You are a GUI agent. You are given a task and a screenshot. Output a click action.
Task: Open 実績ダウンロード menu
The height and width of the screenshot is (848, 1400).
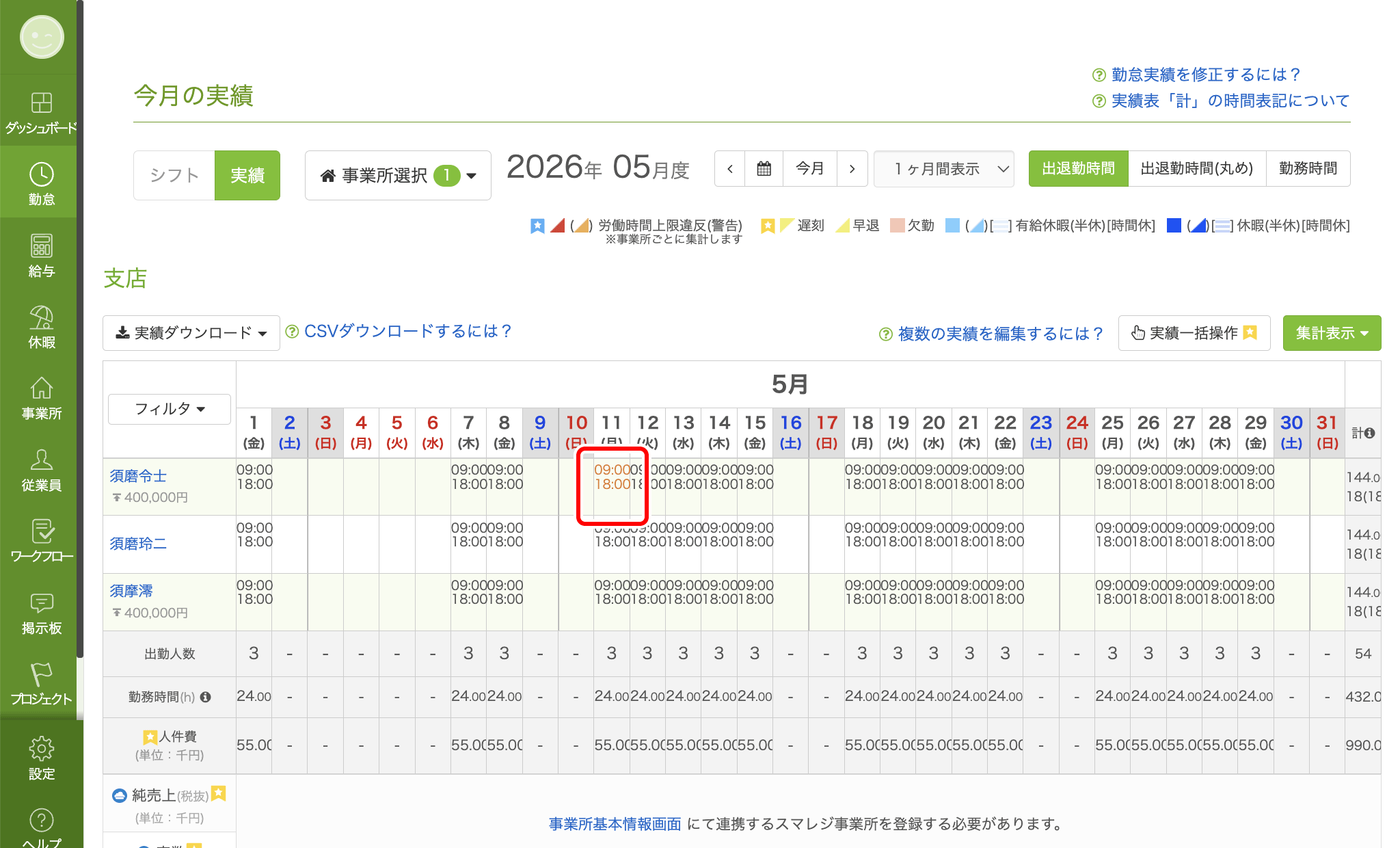coord(191,333)
